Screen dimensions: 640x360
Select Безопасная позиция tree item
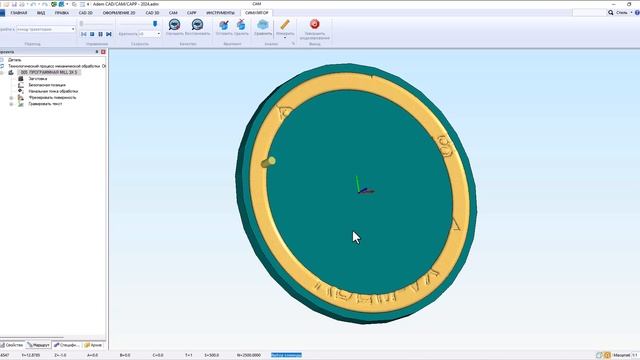pos(47,85)
